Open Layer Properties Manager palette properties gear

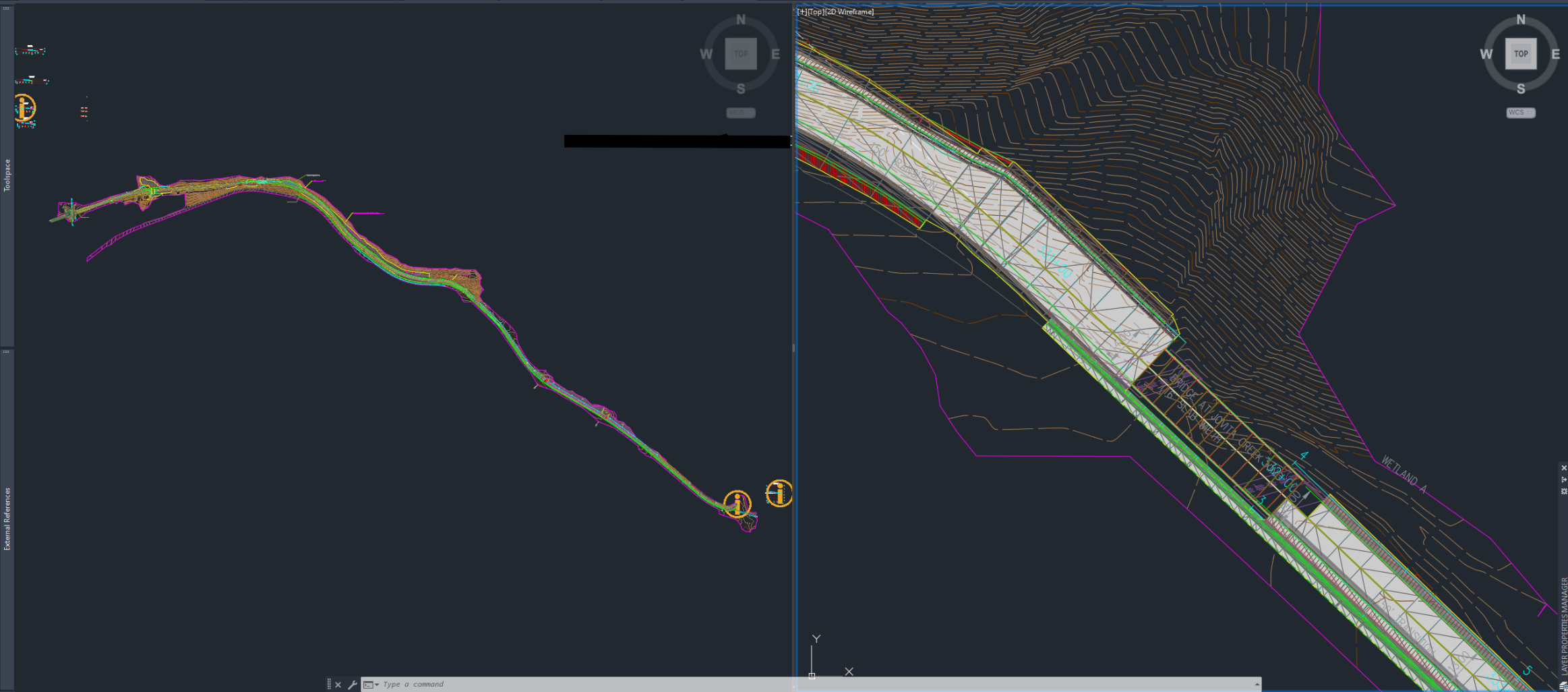(1563, 491)
